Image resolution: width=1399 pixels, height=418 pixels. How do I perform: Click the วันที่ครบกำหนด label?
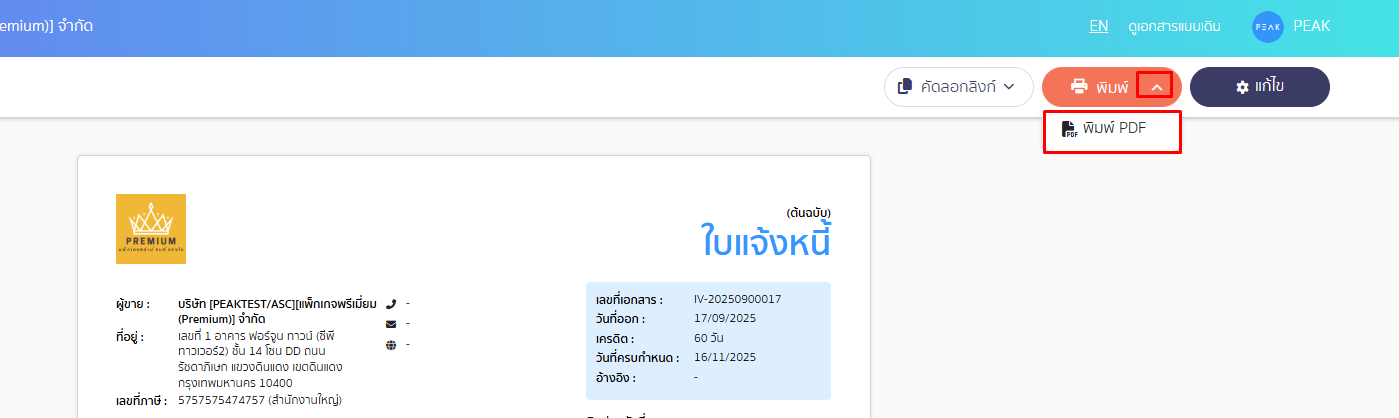pos(637,358)
